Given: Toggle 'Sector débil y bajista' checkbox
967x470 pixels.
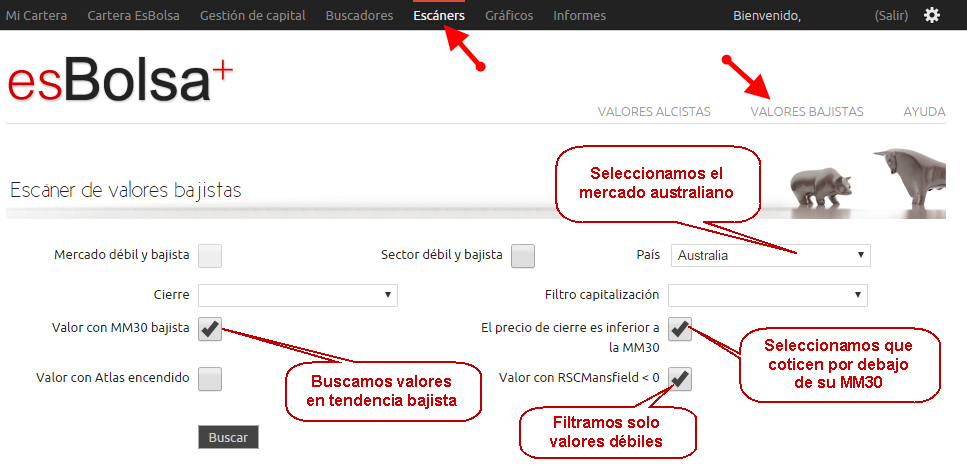Looking at the screenshot, I should (523, 255).
